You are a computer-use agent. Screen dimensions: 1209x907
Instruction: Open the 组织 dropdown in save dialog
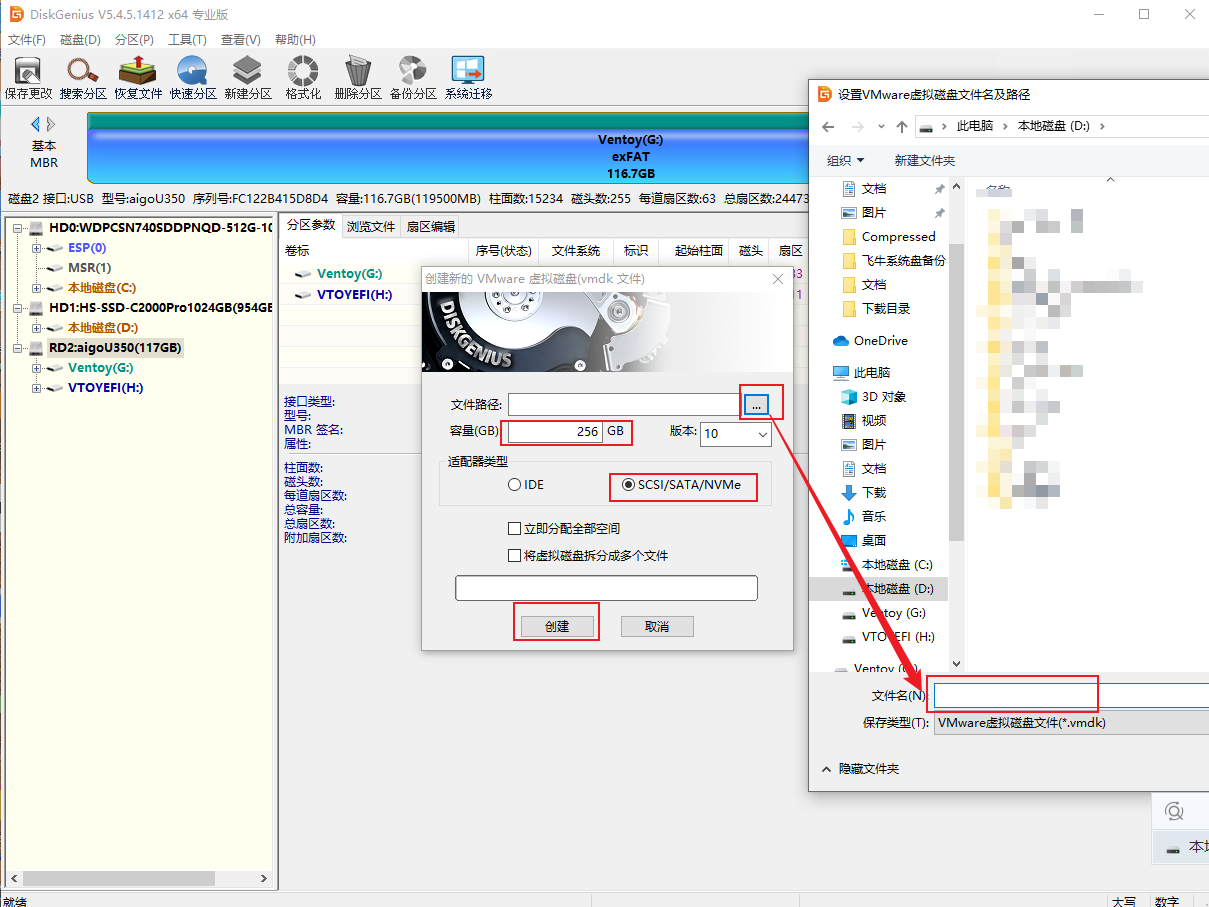(845, 161)
